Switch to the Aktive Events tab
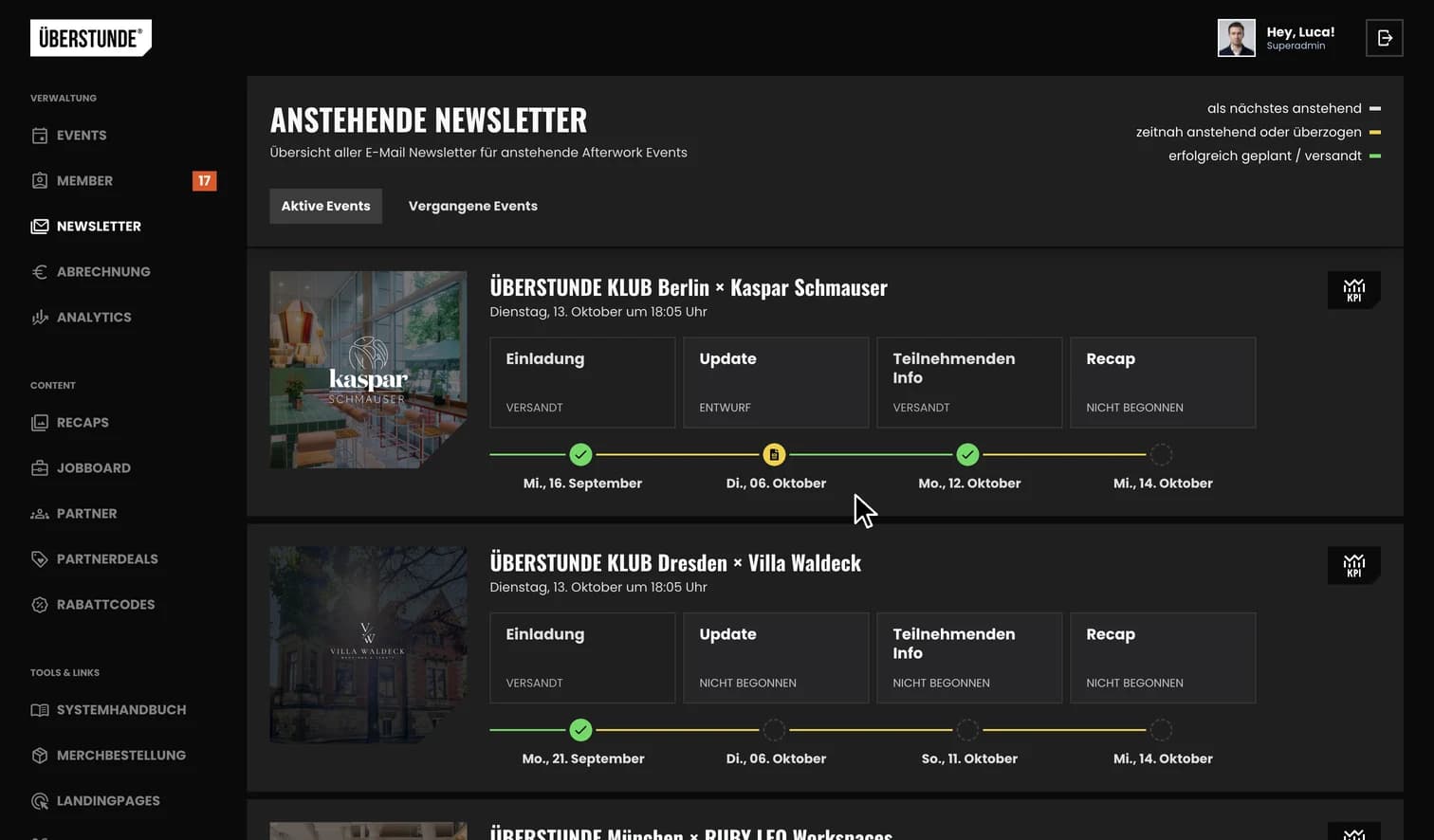The image size is (1434, 840). [326, 206]
